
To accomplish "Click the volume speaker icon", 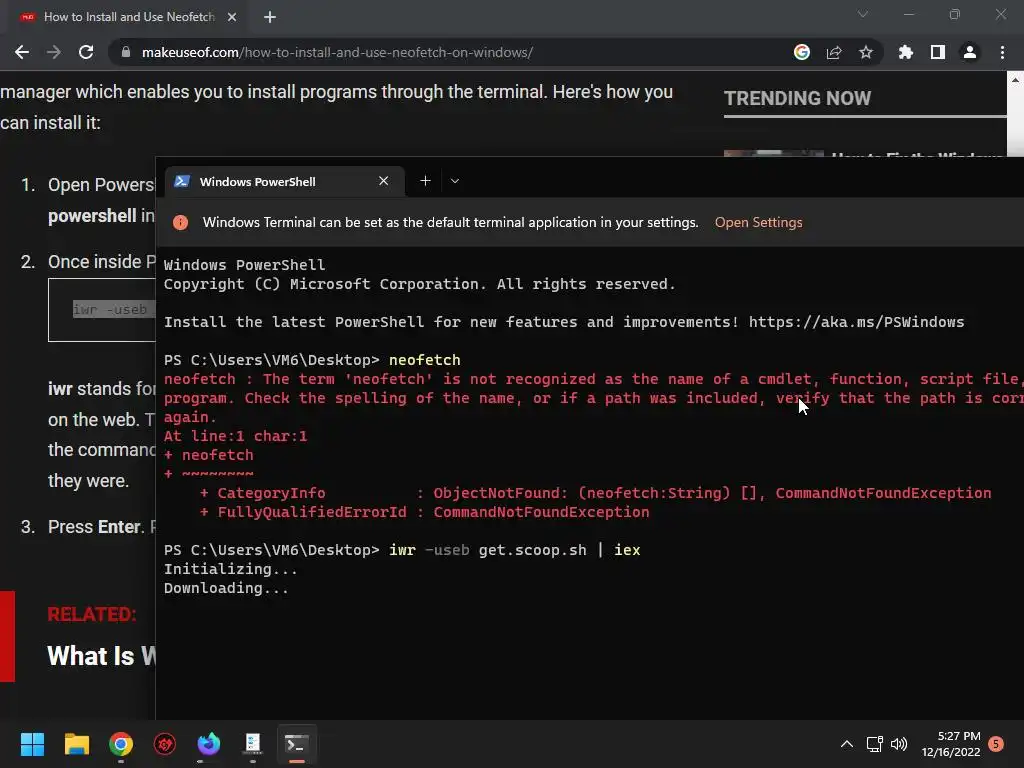I will point(899,744).
